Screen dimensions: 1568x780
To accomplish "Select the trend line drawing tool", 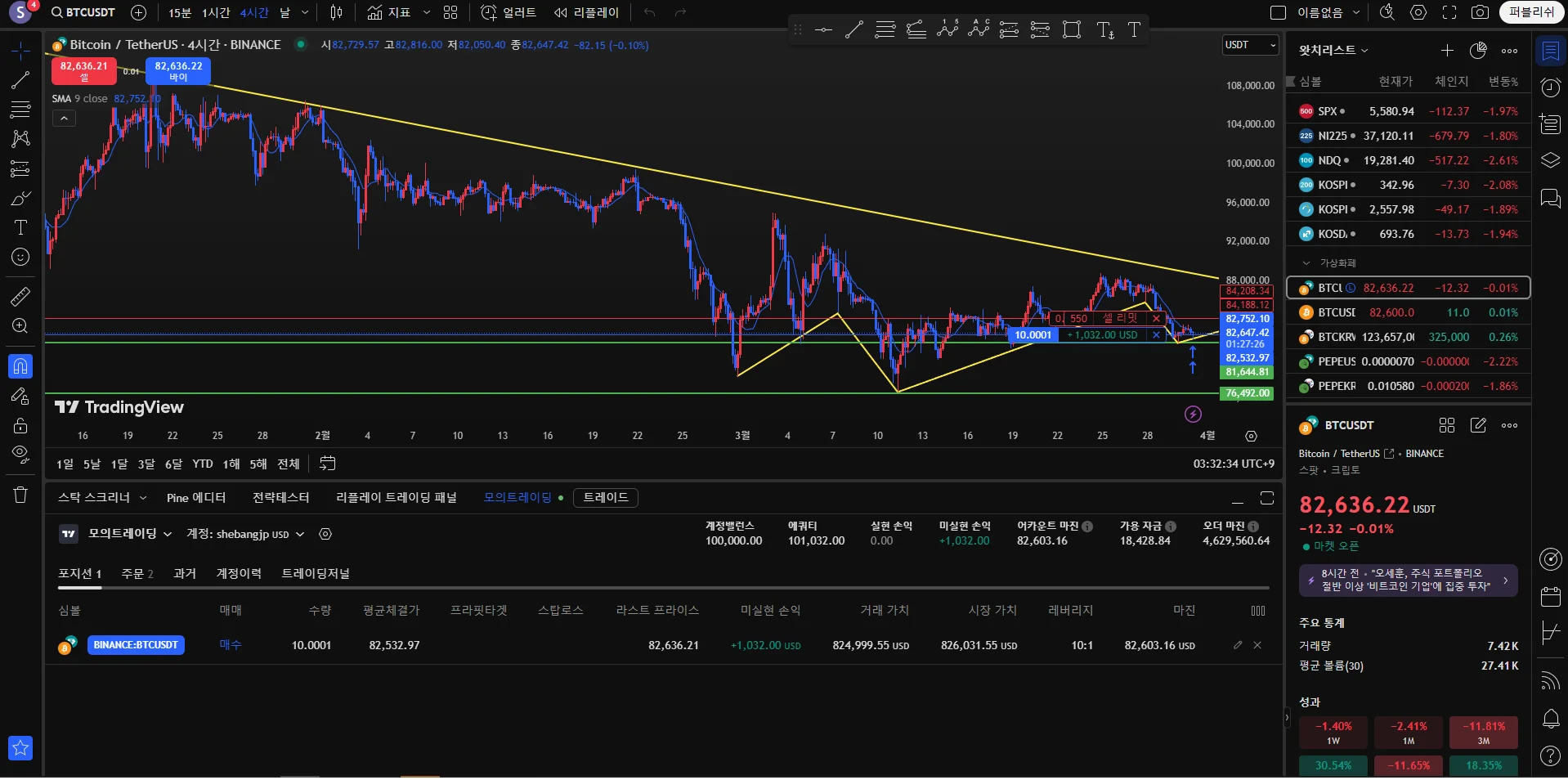I will coord(20,80).
